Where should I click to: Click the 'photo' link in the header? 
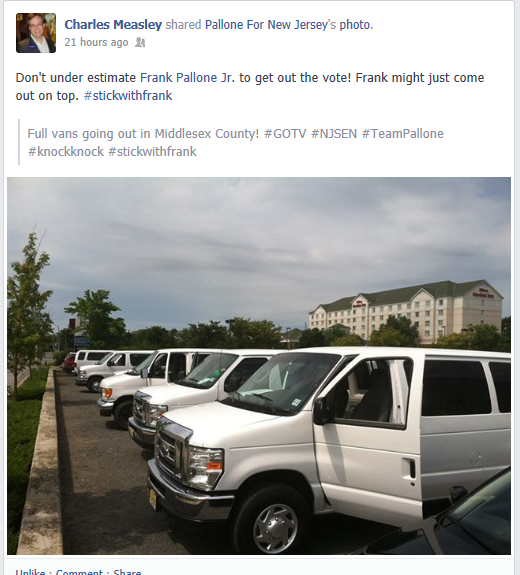point(355,25)
